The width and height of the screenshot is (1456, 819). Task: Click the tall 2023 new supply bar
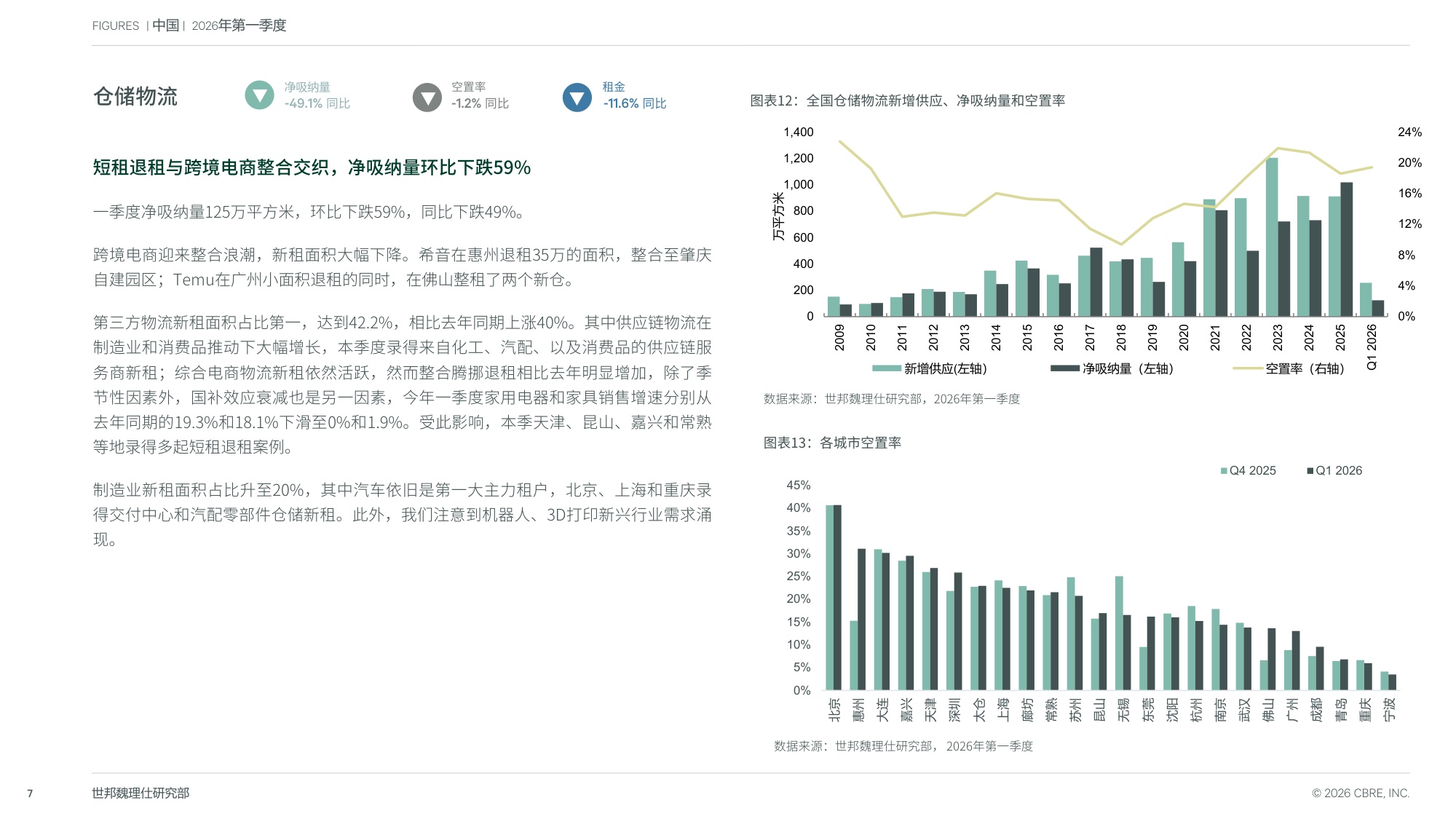pos(1272,237)
